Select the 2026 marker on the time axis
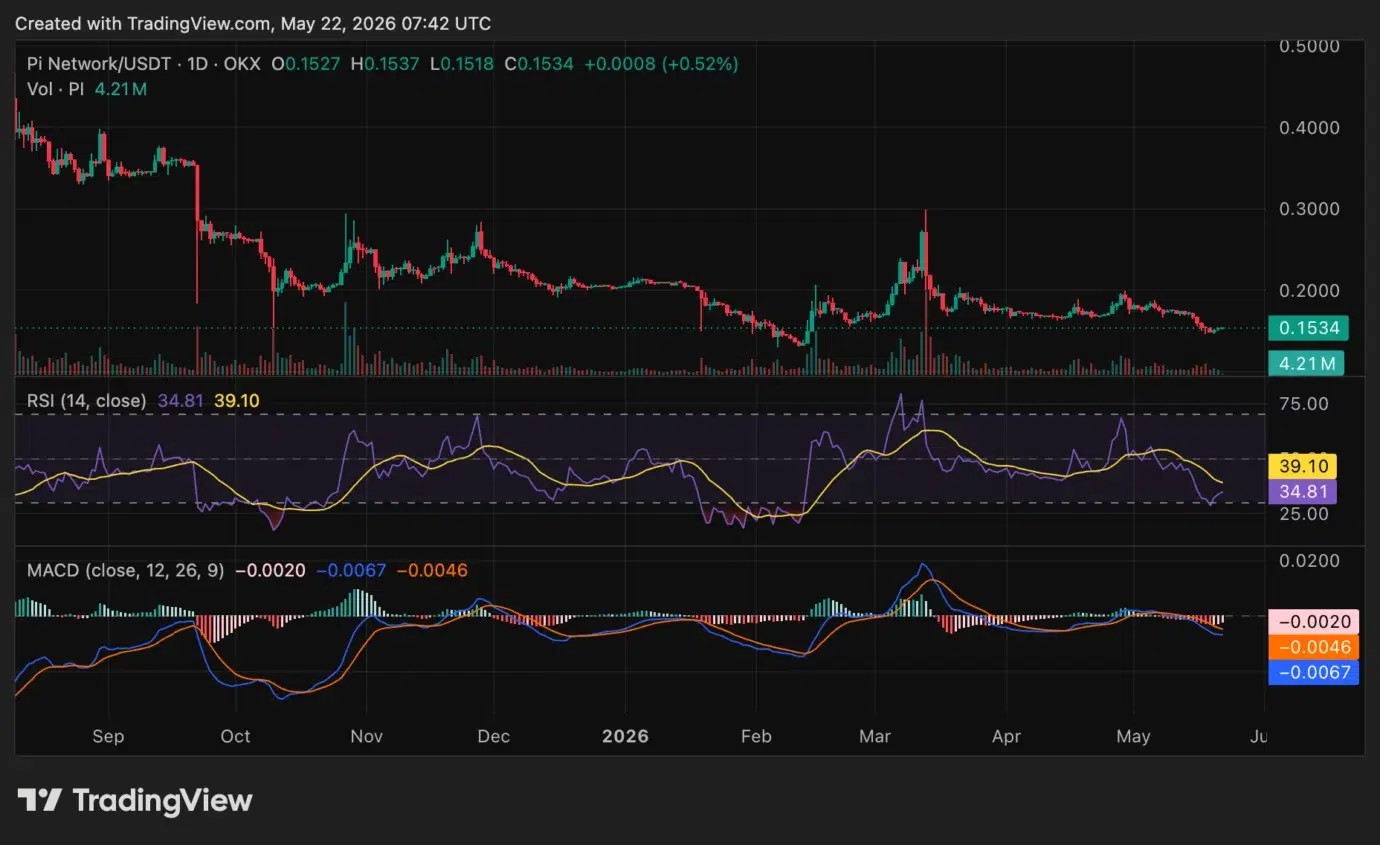 coord(625,736)
